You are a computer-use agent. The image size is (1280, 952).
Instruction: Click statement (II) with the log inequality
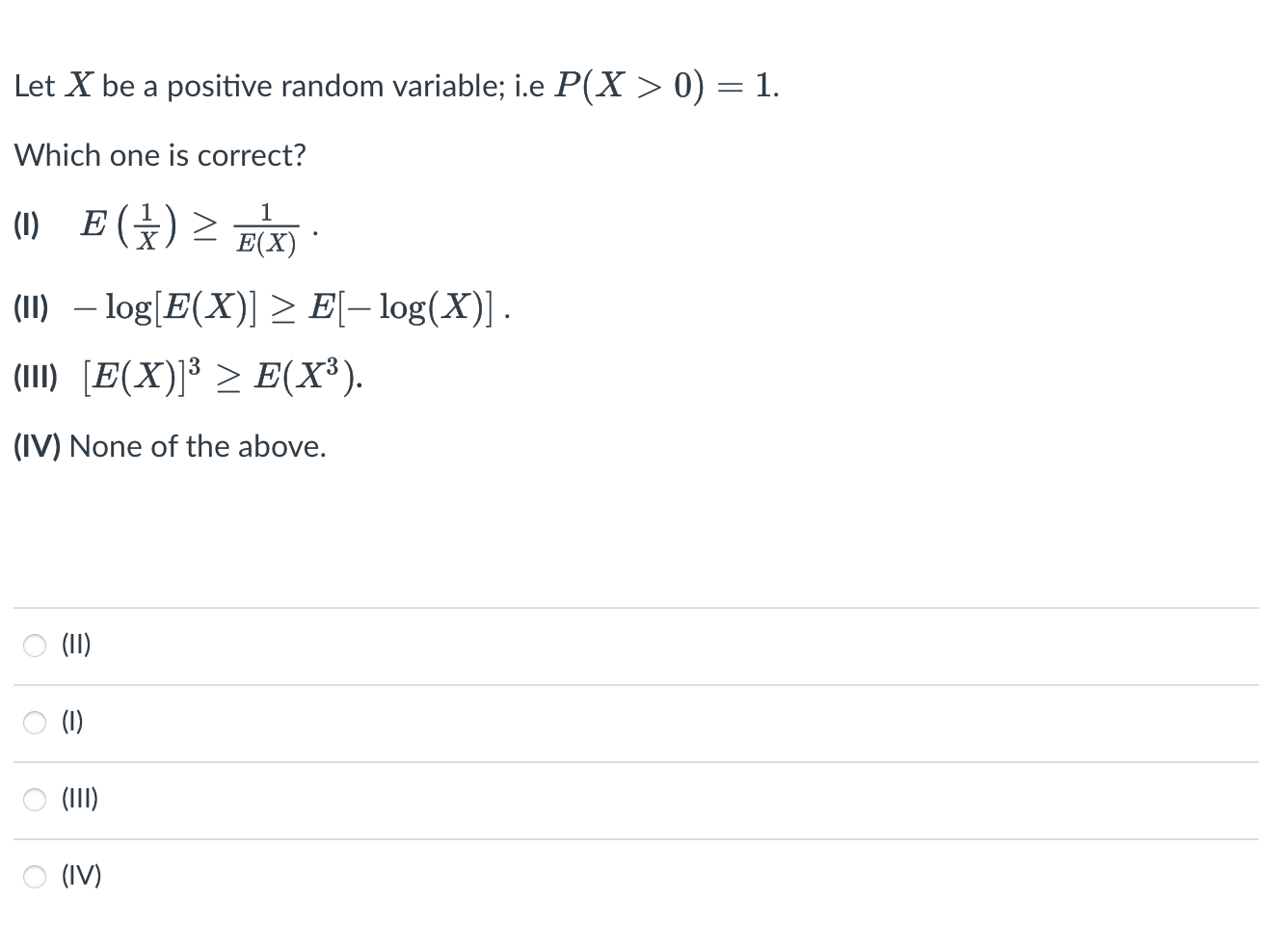260,306
